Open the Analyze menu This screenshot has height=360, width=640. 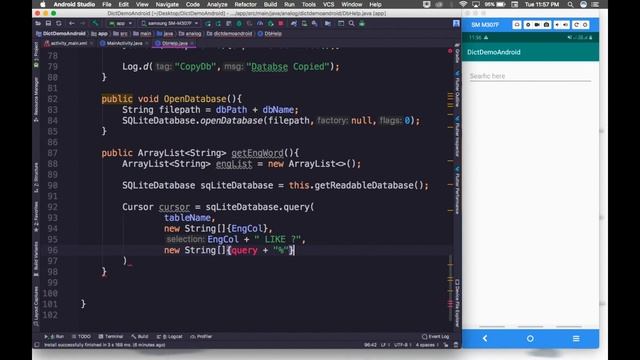pos(217,4)
